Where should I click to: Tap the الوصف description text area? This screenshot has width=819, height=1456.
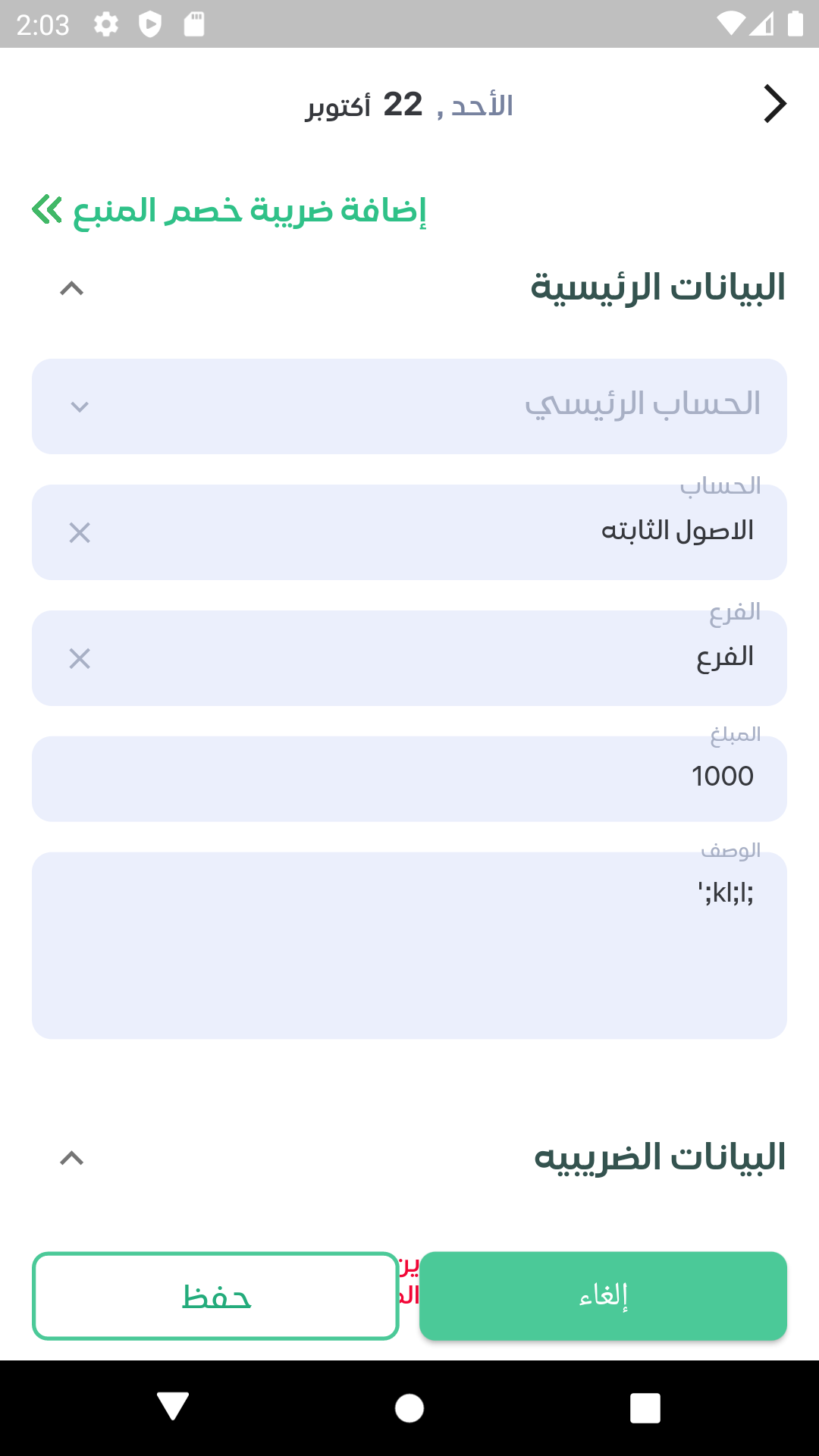(409, 945)
